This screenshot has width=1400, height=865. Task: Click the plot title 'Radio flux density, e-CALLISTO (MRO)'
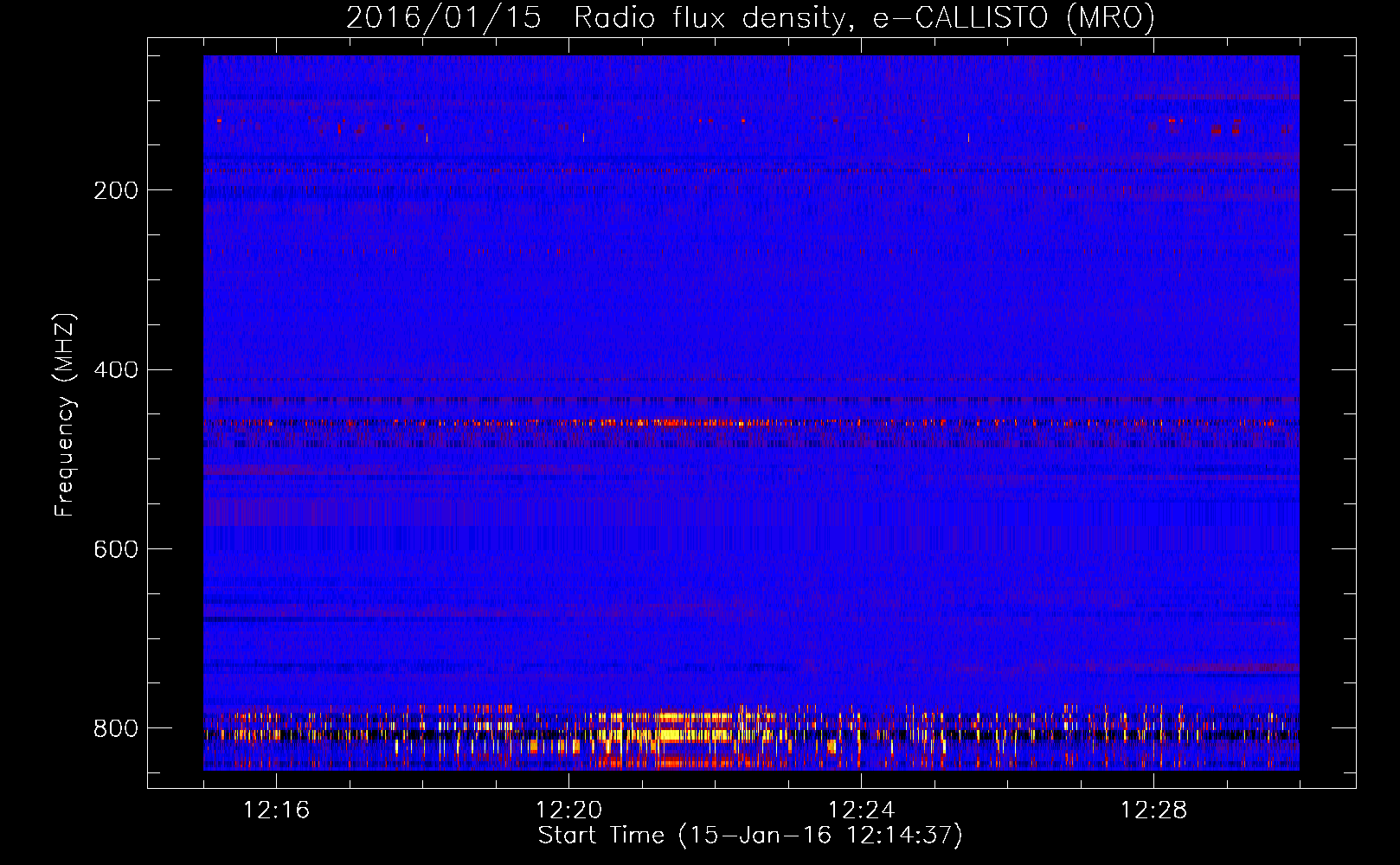[x=864, y=17]
